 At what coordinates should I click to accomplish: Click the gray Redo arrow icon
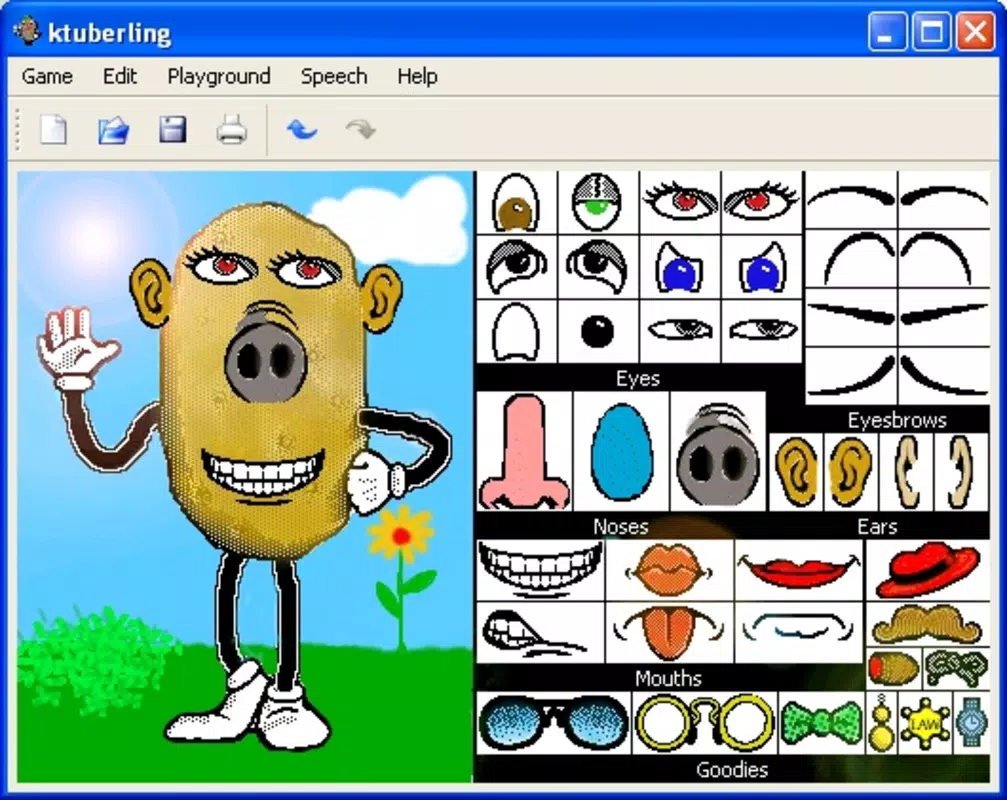click(360, 129)
